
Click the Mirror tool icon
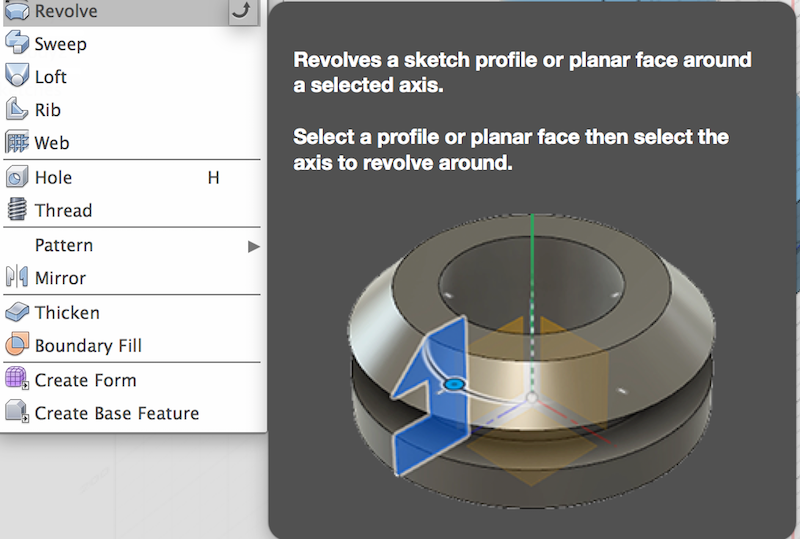pos(17,277)
